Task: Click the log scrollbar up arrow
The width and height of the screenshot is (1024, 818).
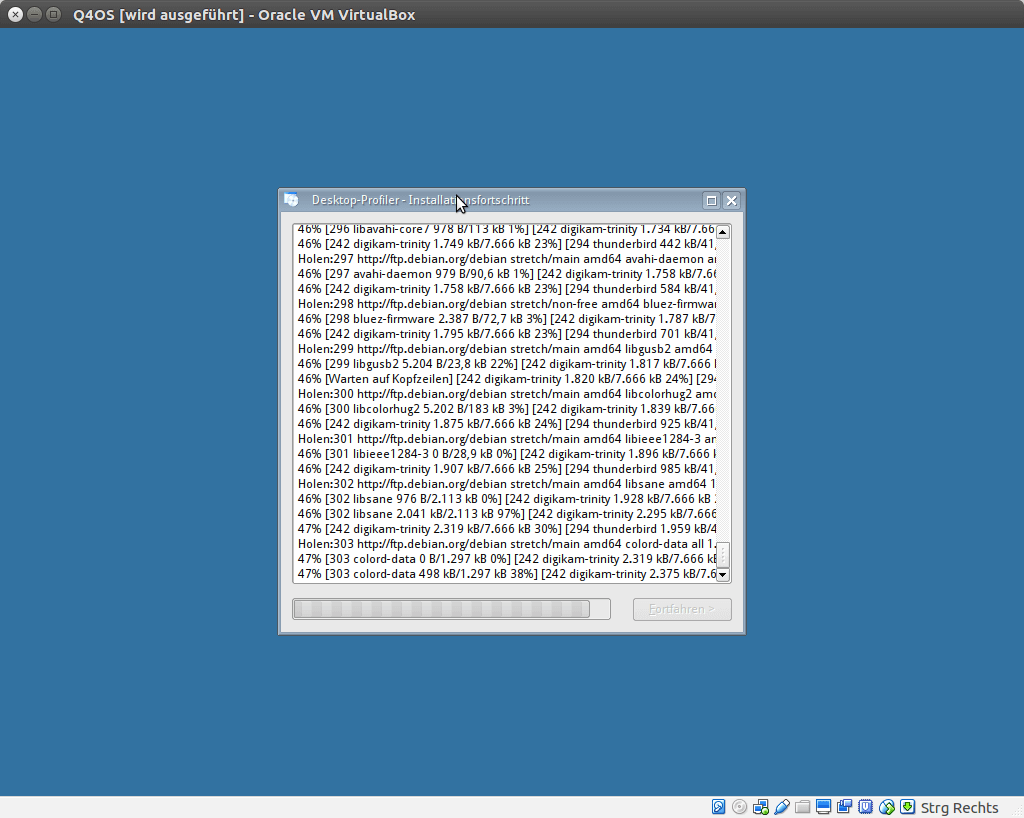Action: coord(723,232)
